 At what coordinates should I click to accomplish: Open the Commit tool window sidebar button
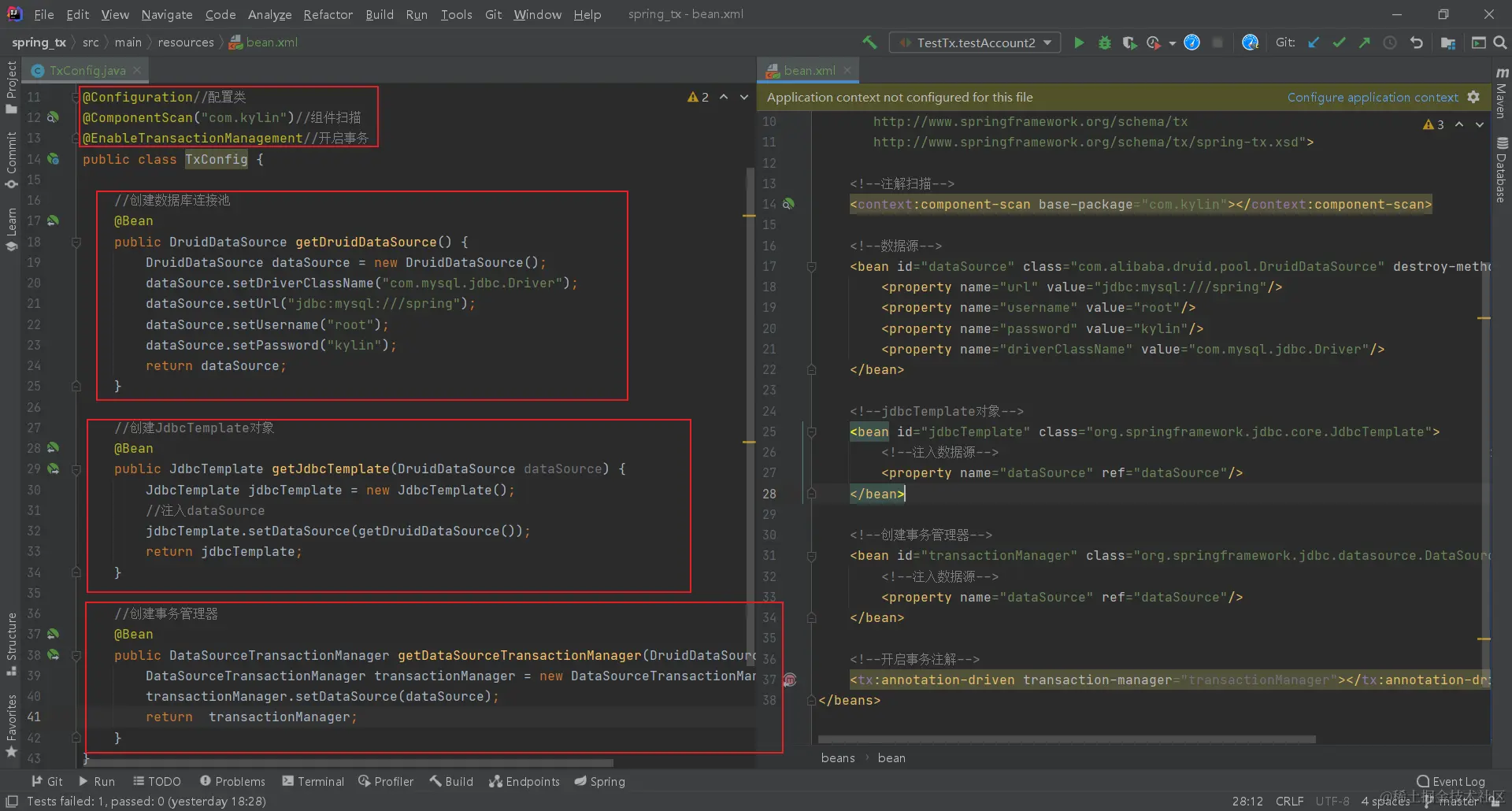[x=11, y=160]
